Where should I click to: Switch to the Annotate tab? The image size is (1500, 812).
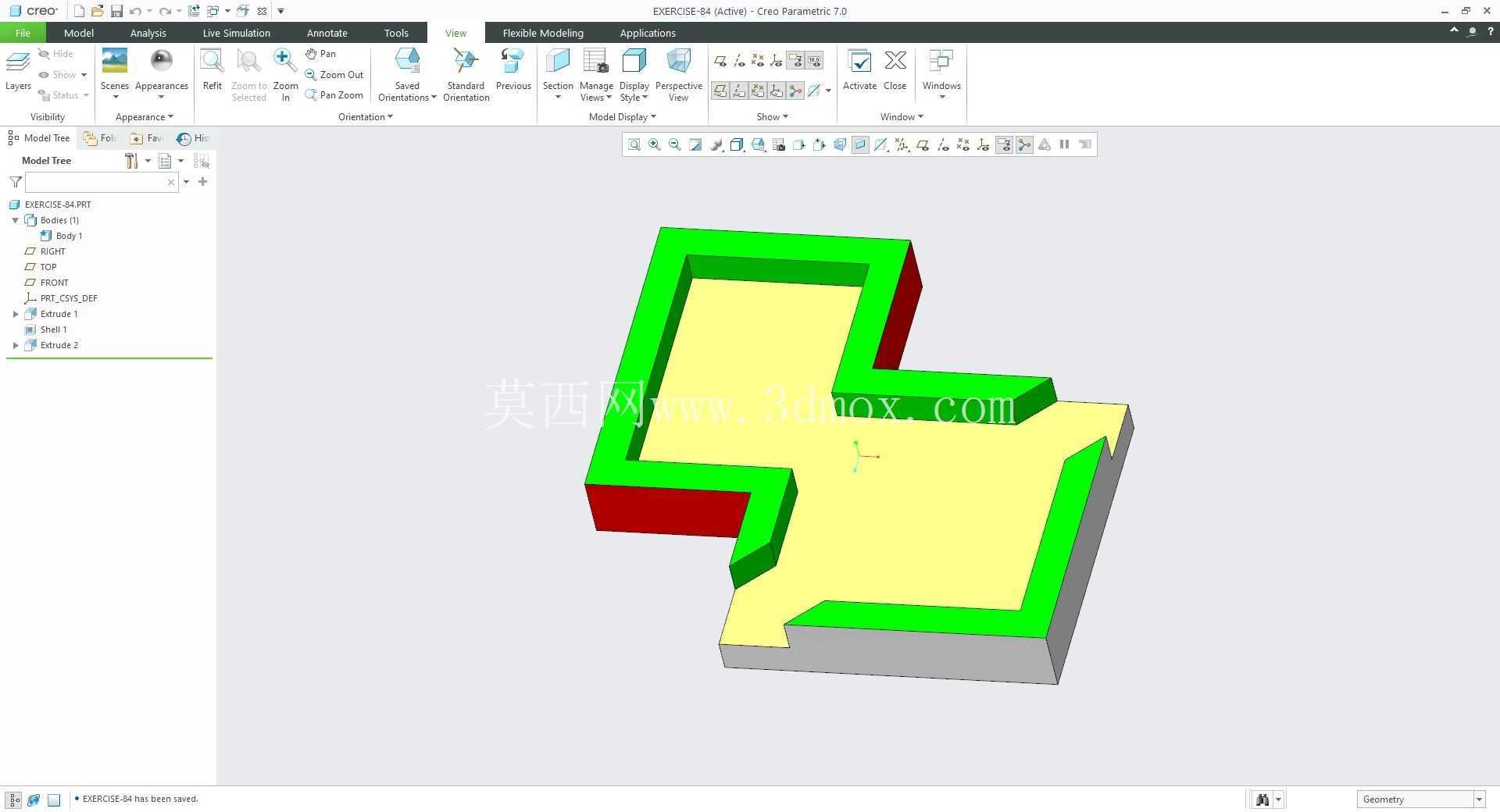[327, 33]
